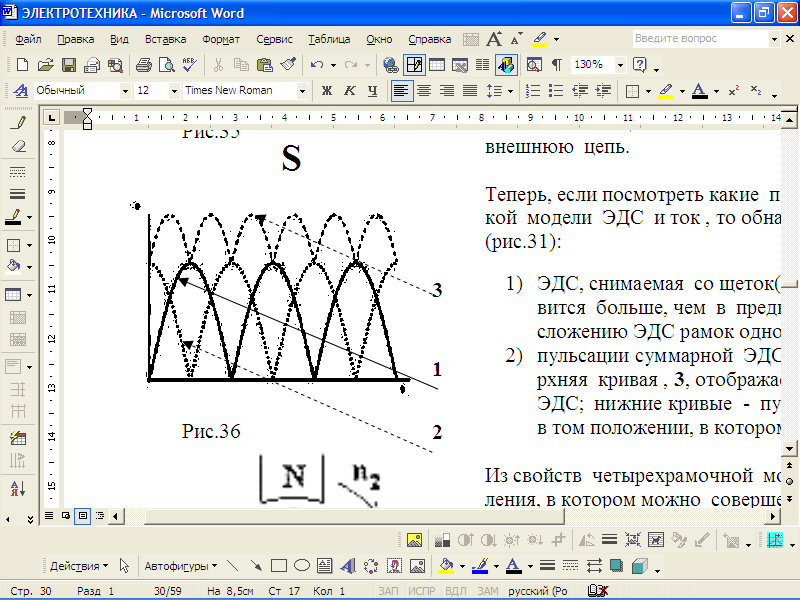
Task: Open the Правка menu
Action: point(76,39)
